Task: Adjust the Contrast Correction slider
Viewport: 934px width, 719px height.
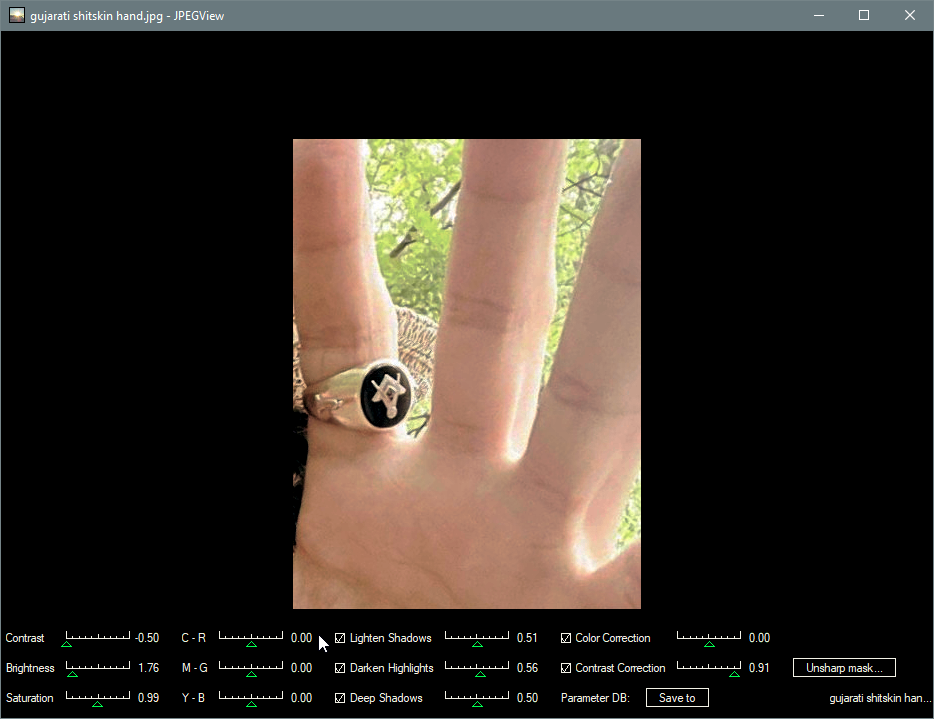Action: tap(709, 668)
